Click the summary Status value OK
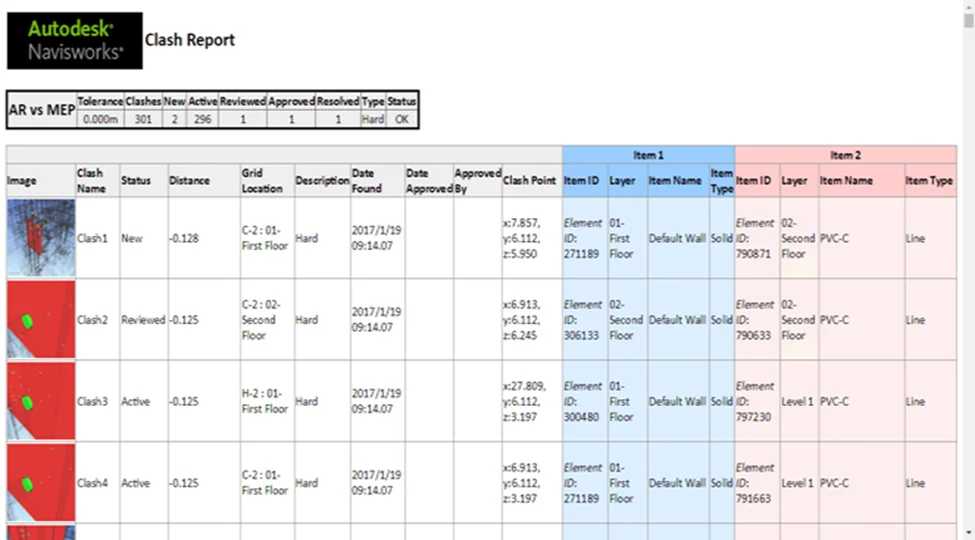The image size is (975, 540). [x=402, y=119]
